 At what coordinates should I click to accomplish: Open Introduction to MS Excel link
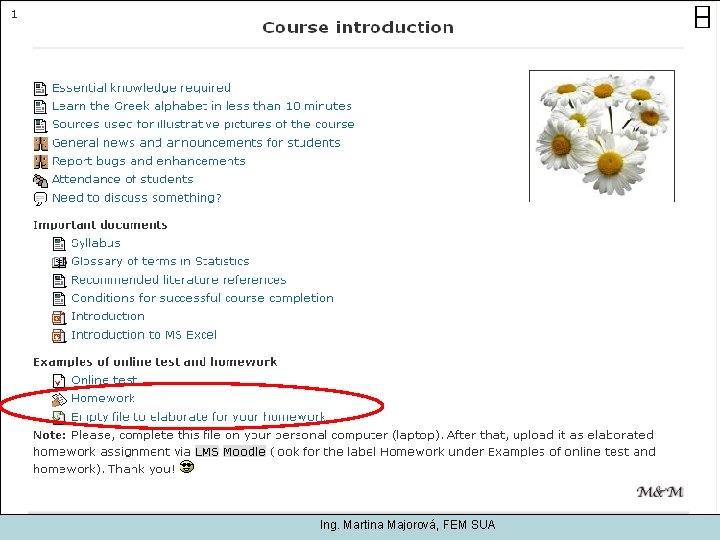click(144, 335)
